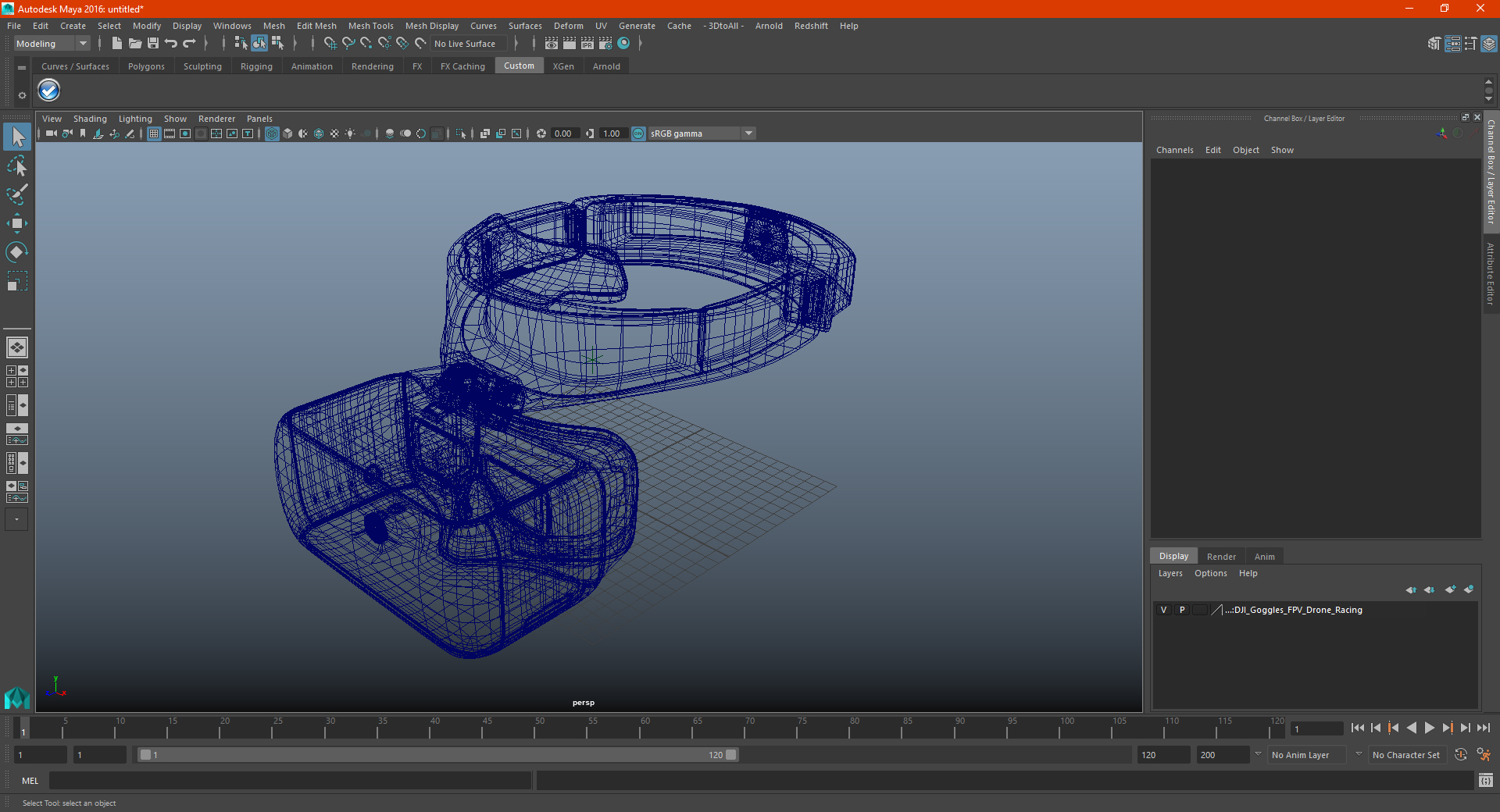Toggle viewport grid display

154,134
